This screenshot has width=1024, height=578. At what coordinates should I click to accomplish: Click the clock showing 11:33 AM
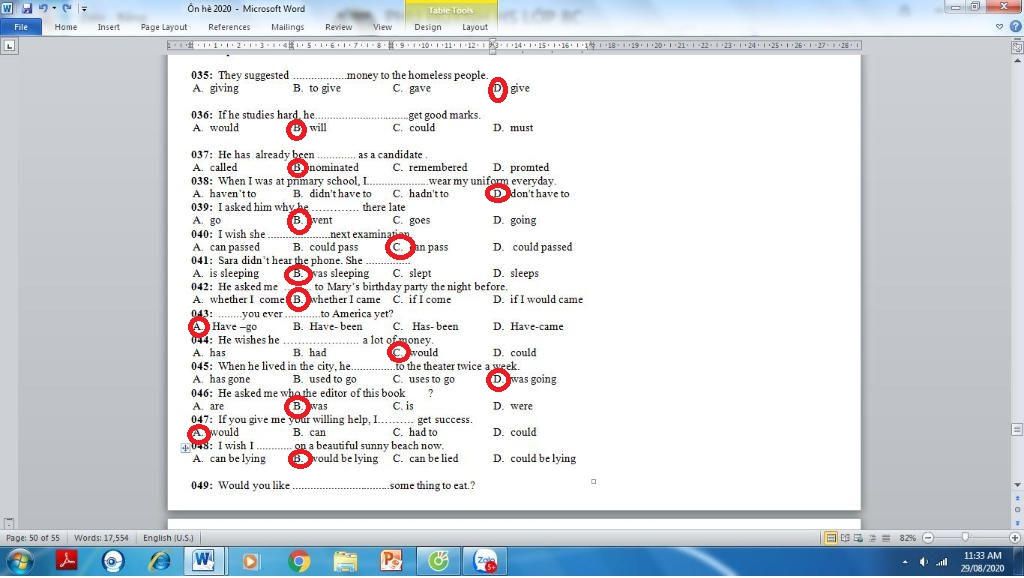pyautogui.click(x=982, y=562)
